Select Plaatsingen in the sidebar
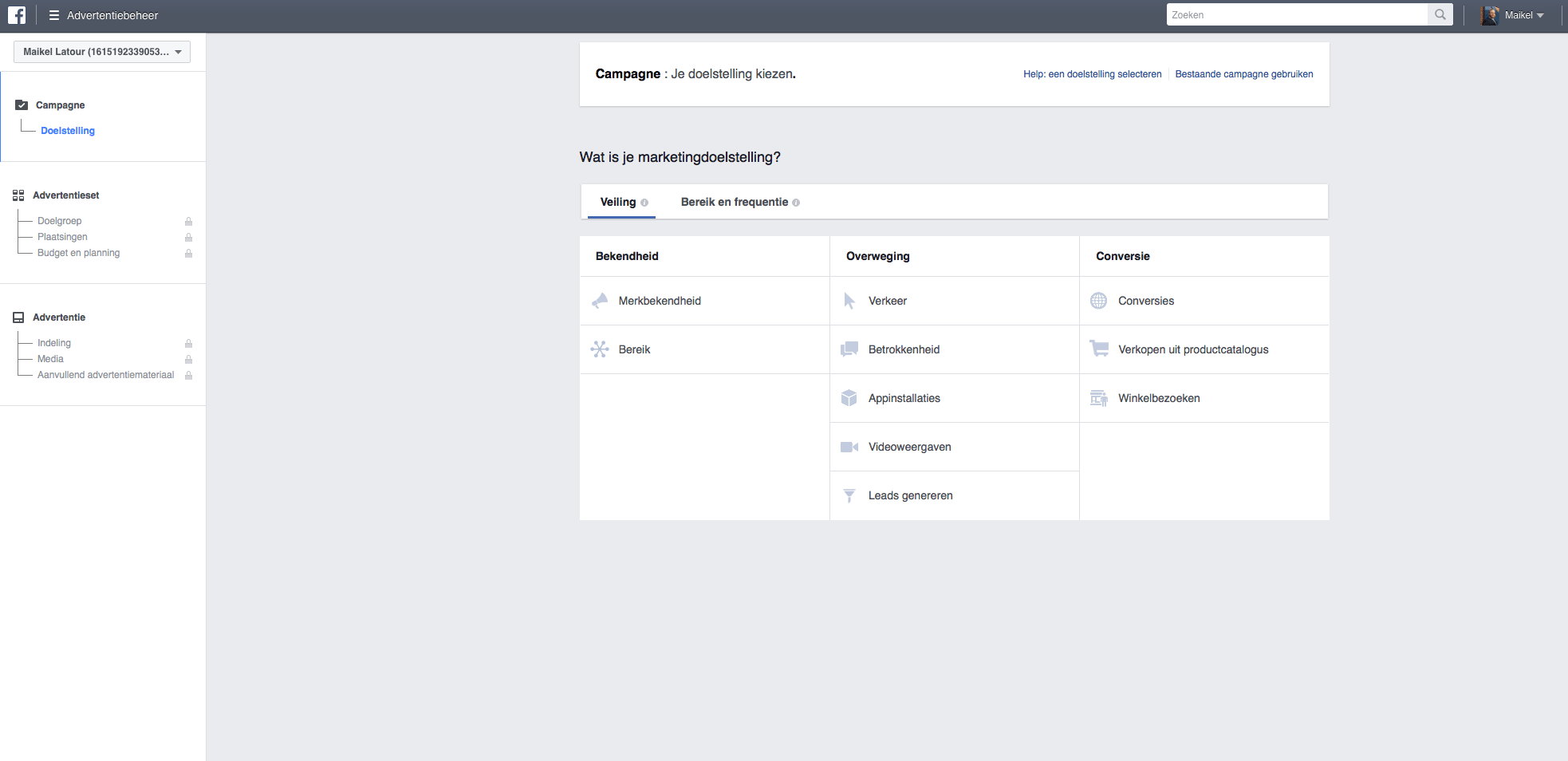The width and height of the screenshot is (1568, 761). (62, 237)
